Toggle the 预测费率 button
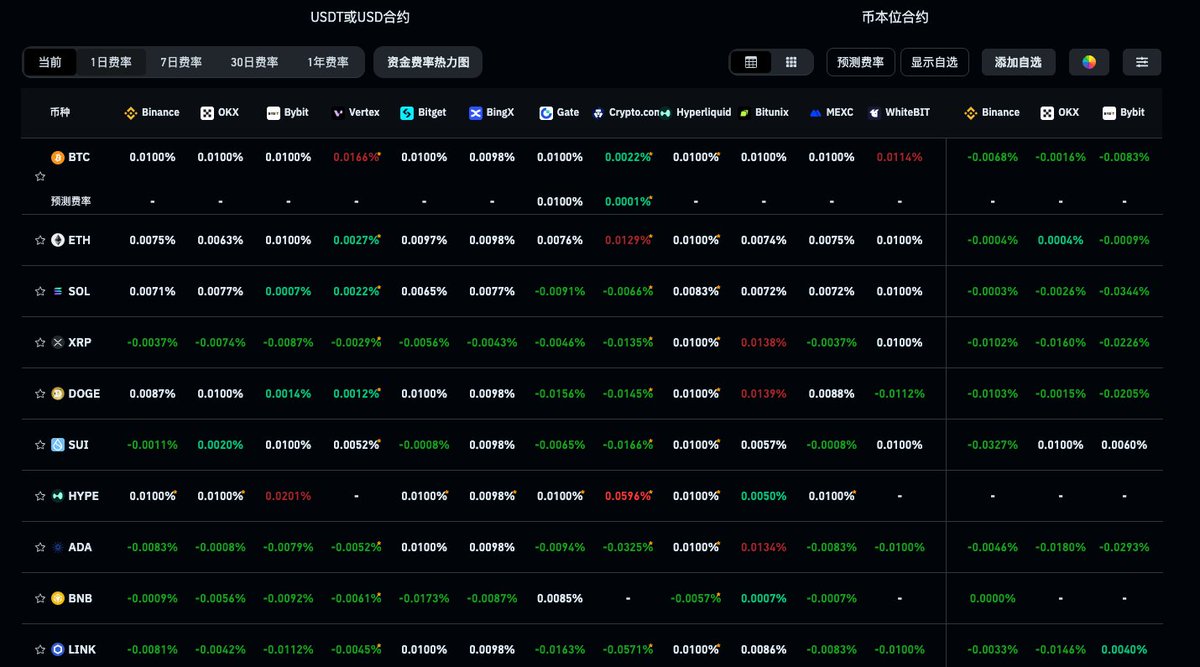This screenshot has height=667, width=1200. [861, 62]
